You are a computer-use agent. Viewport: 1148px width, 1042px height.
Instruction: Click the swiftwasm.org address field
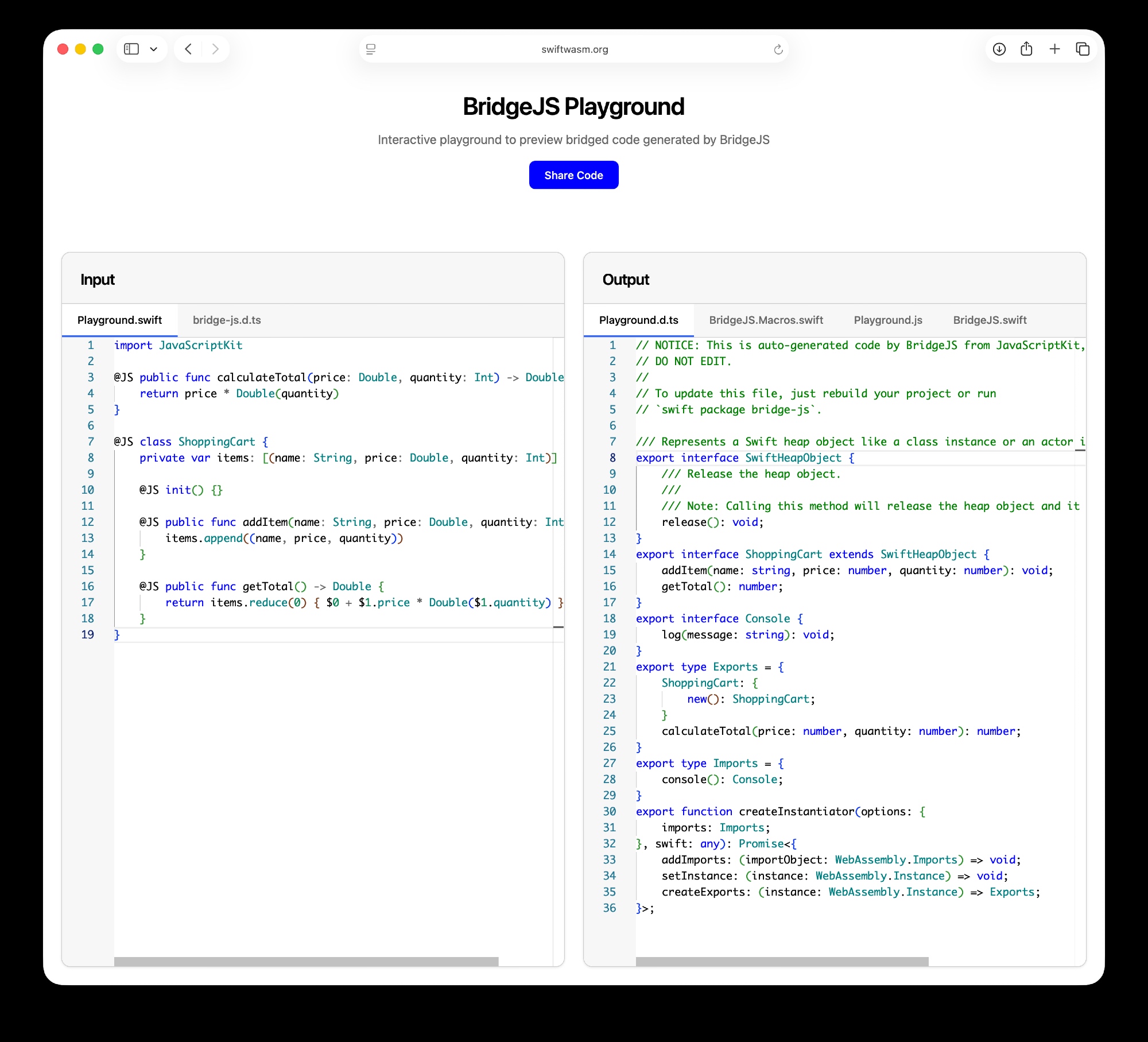click(x=574, y=49)
